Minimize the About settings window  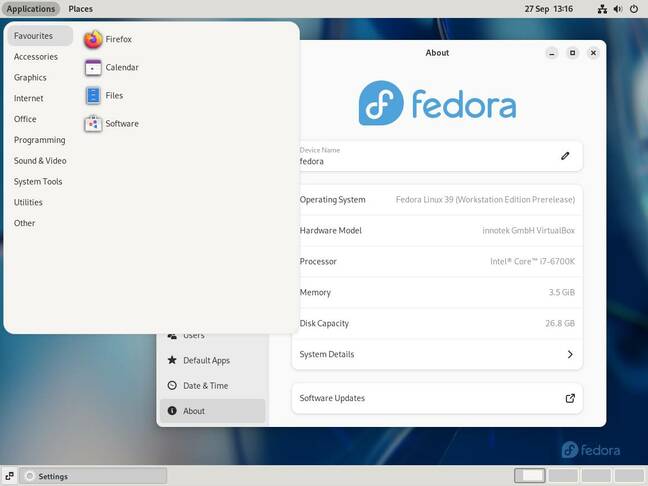[x=552, y=53]
